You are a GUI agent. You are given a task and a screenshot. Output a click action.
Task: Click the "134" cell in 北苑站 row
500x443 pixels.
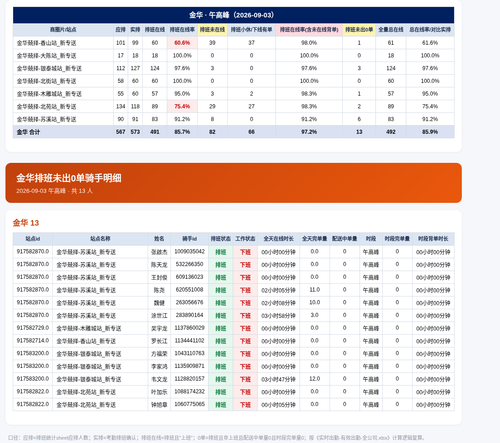120,106
